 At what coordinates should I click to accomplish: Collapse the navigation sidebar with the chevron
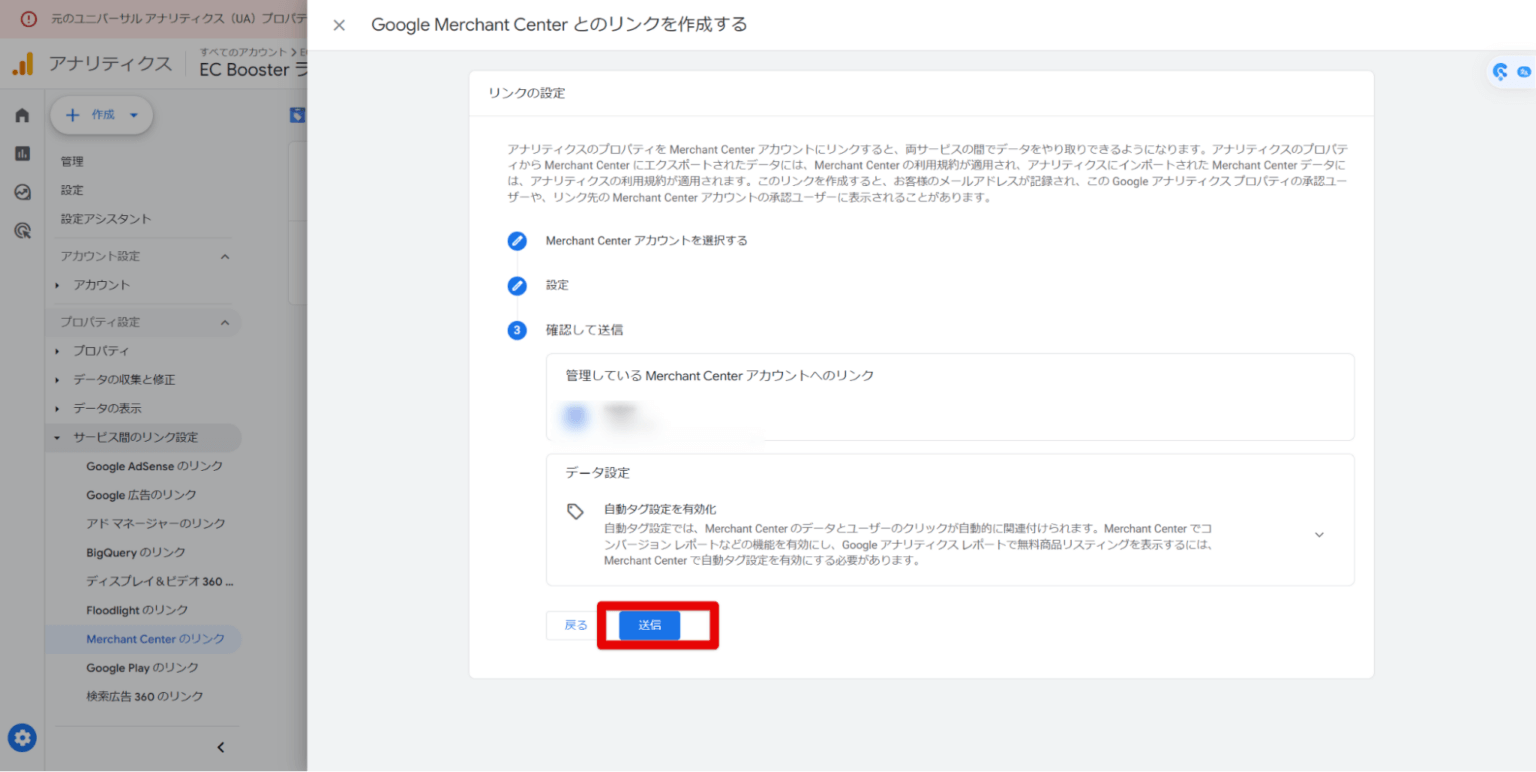tap(220, 746)
